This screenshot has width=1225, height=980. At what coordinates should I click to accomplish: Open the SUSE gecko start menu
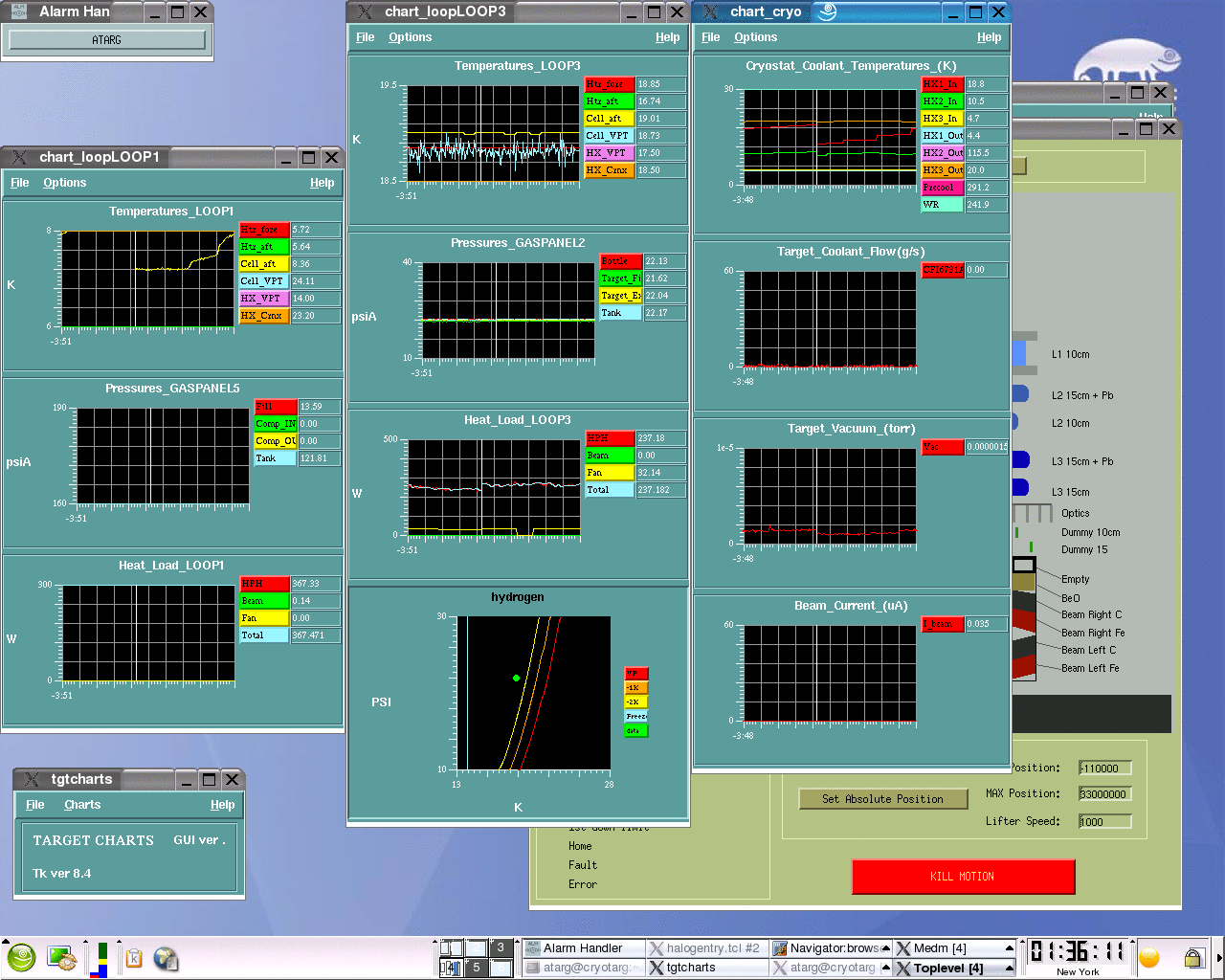(21, 957)
